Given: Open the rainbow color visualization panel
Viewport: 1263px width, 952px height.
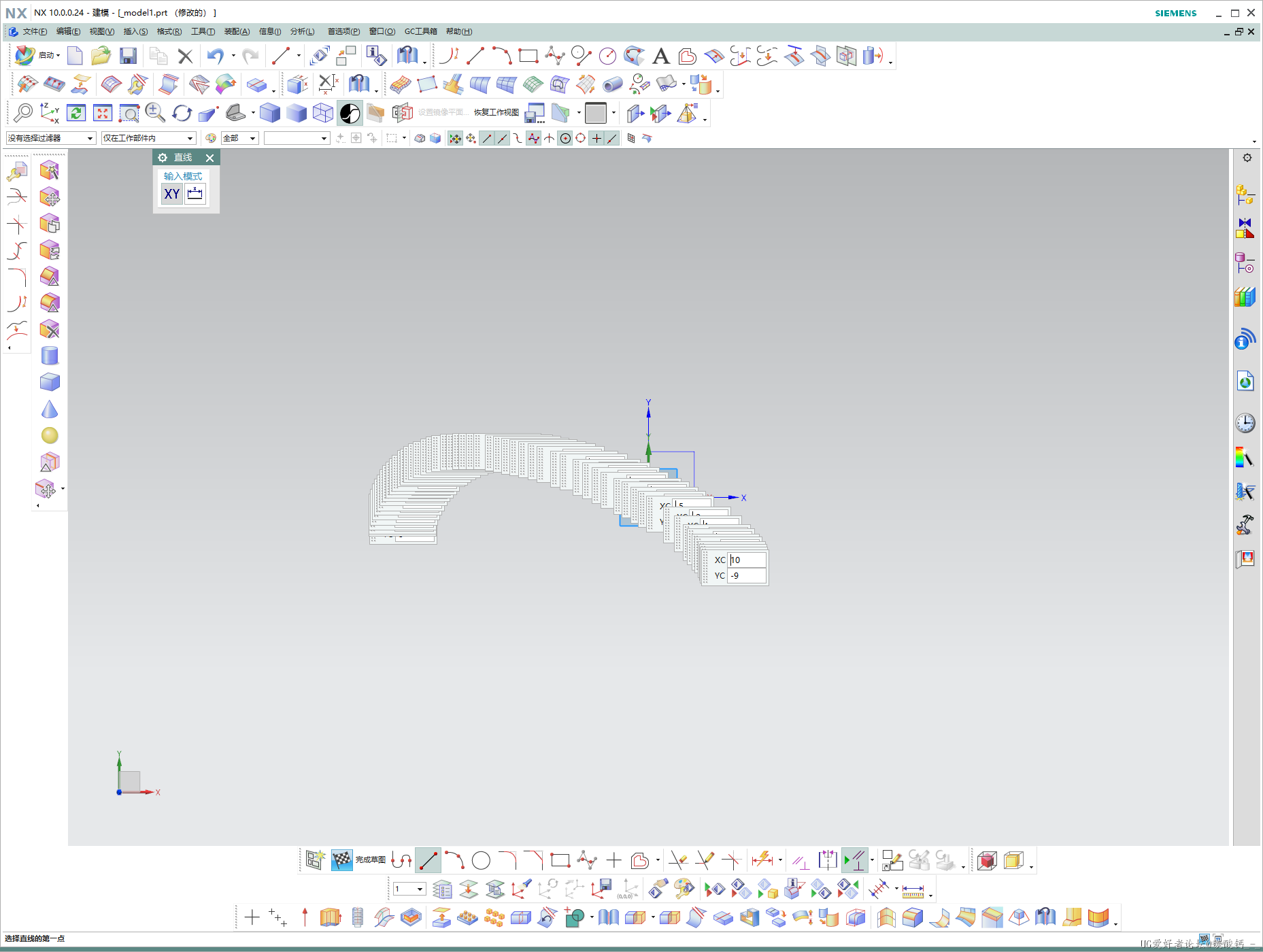Looking at the screenshot, I should click(x=1245, y=458).
